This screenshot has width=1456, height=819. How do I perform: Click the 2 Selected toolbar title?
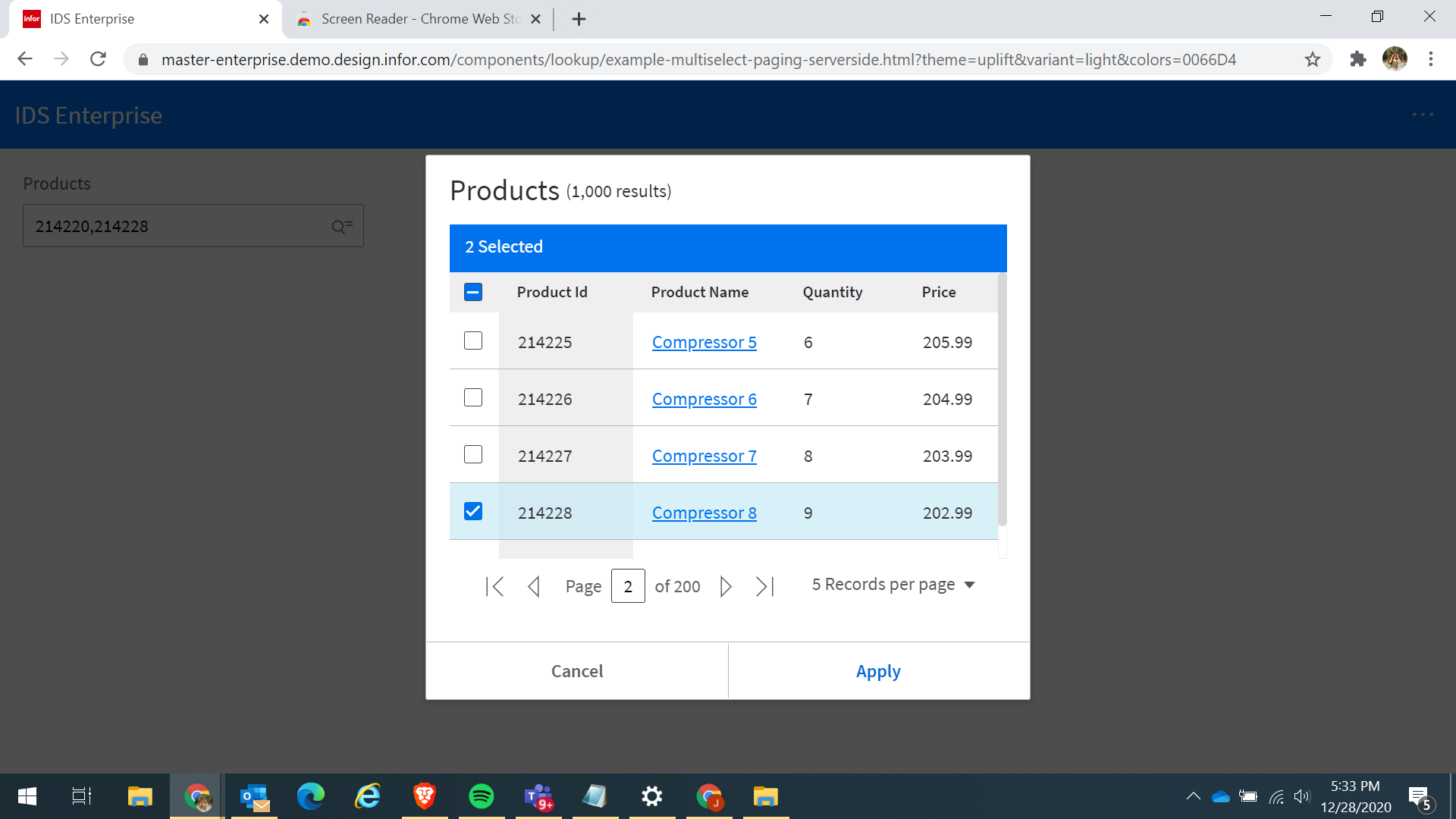coord(504,247)
